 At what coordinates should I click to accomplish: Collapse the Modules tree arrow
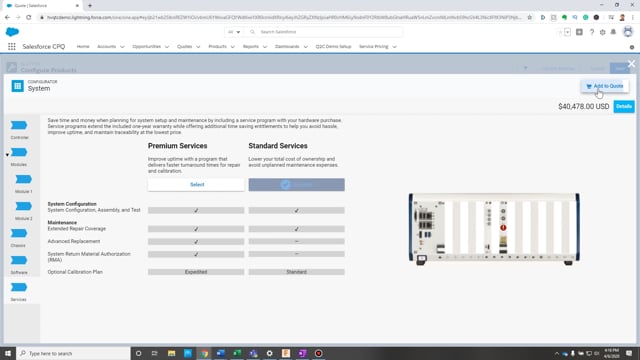[x=7, y=155]
